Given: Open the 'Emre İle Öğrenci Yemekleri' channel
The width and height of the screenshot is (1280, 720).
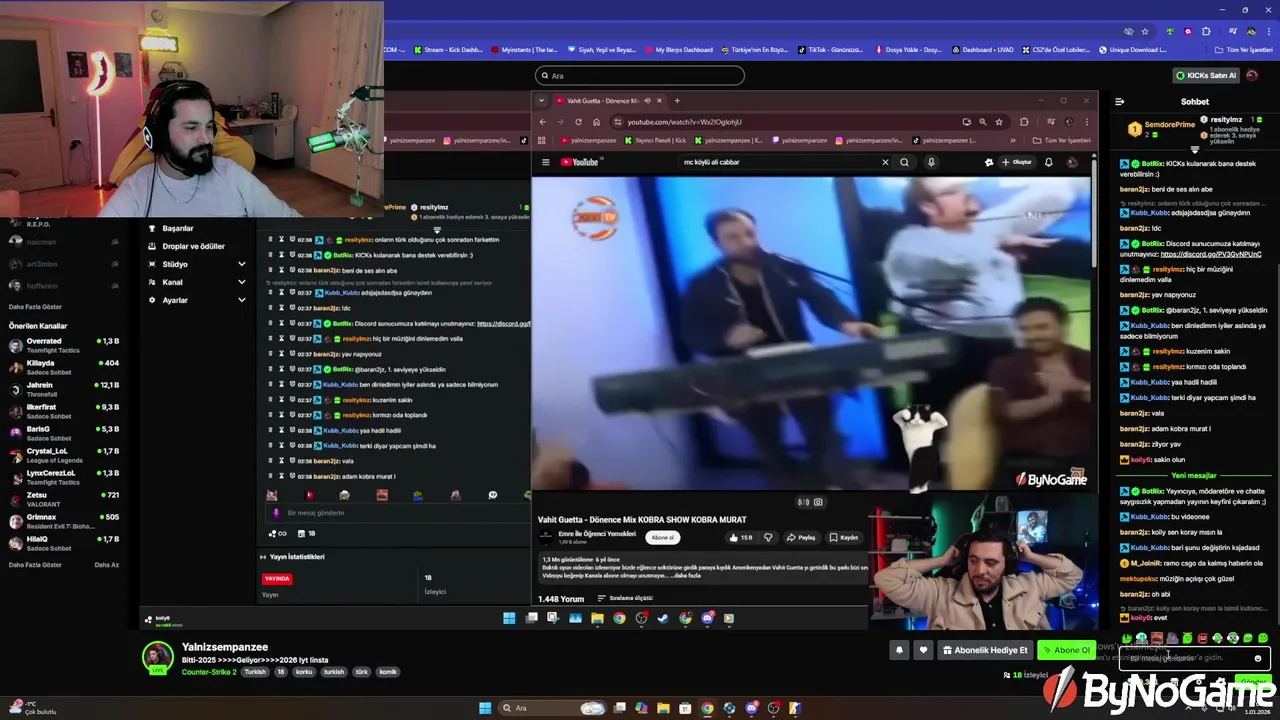Looking at the screenshot, I should point(597,533).
